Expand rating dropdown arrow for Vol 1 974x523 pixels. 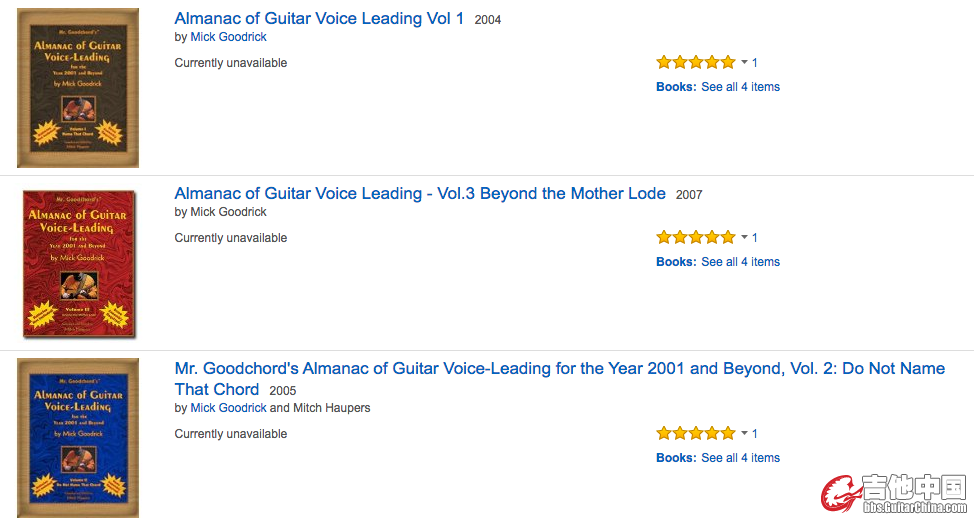point(744,63)
